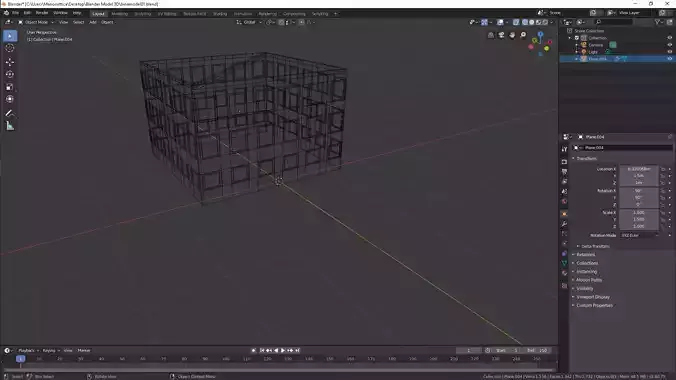Screen dimensions: 676x380
Task: Open the Render menu
Action: tap(42, 13)
